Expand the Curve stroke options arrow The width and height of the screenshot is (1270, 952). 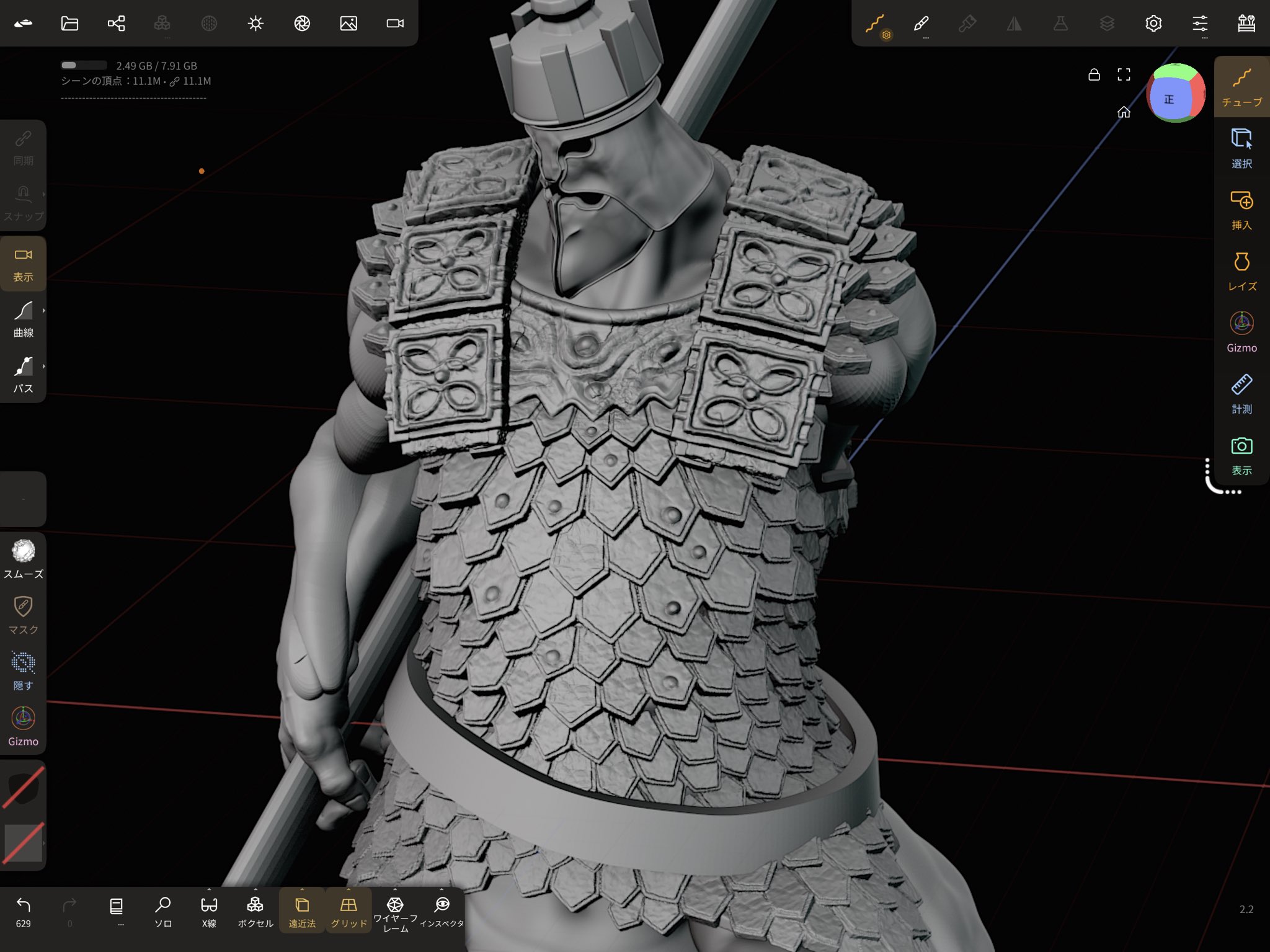43,311
